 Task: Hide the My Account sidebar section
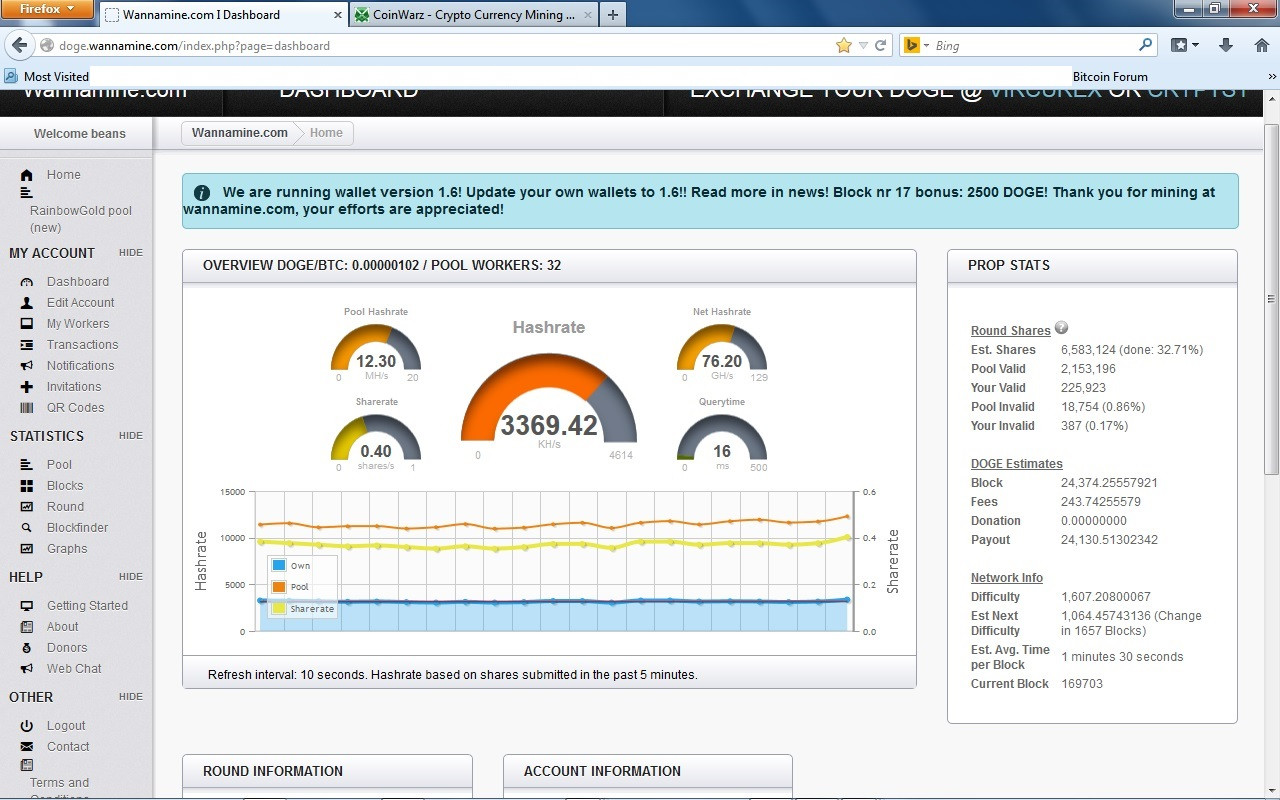[130, 254]
